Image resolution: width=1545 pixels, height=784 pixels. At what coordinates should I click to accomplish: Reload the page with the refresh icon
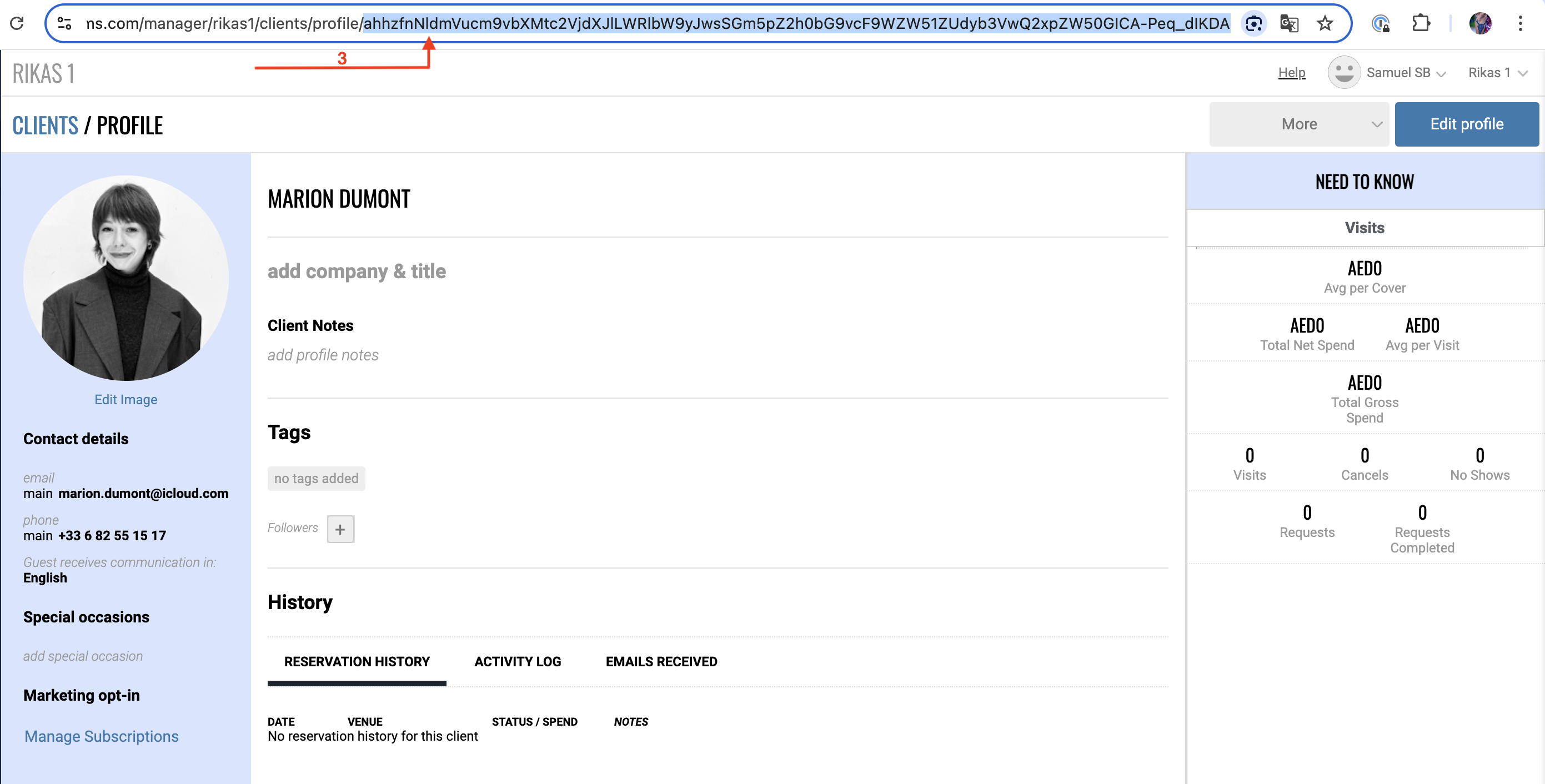17,23
